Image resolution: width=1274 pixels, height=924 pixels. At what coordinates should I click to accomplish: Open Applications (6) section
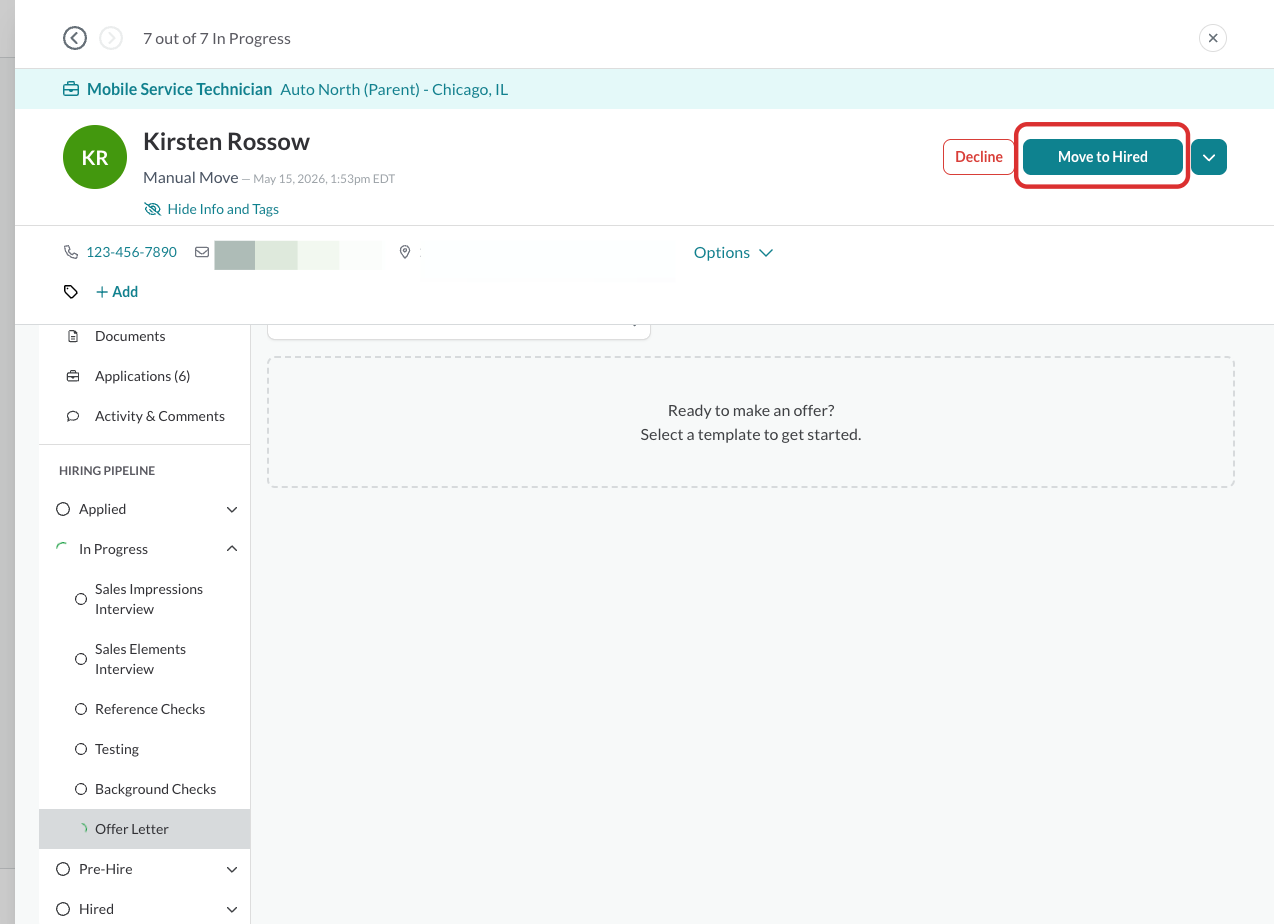coord(144,376)
